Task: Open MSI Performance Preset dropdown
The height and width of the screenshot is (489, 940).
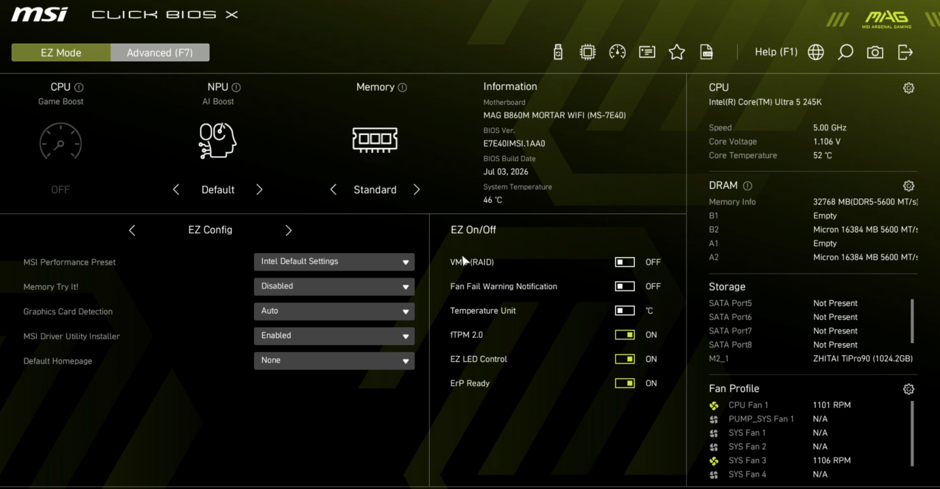Action: [x=334, y=262]
